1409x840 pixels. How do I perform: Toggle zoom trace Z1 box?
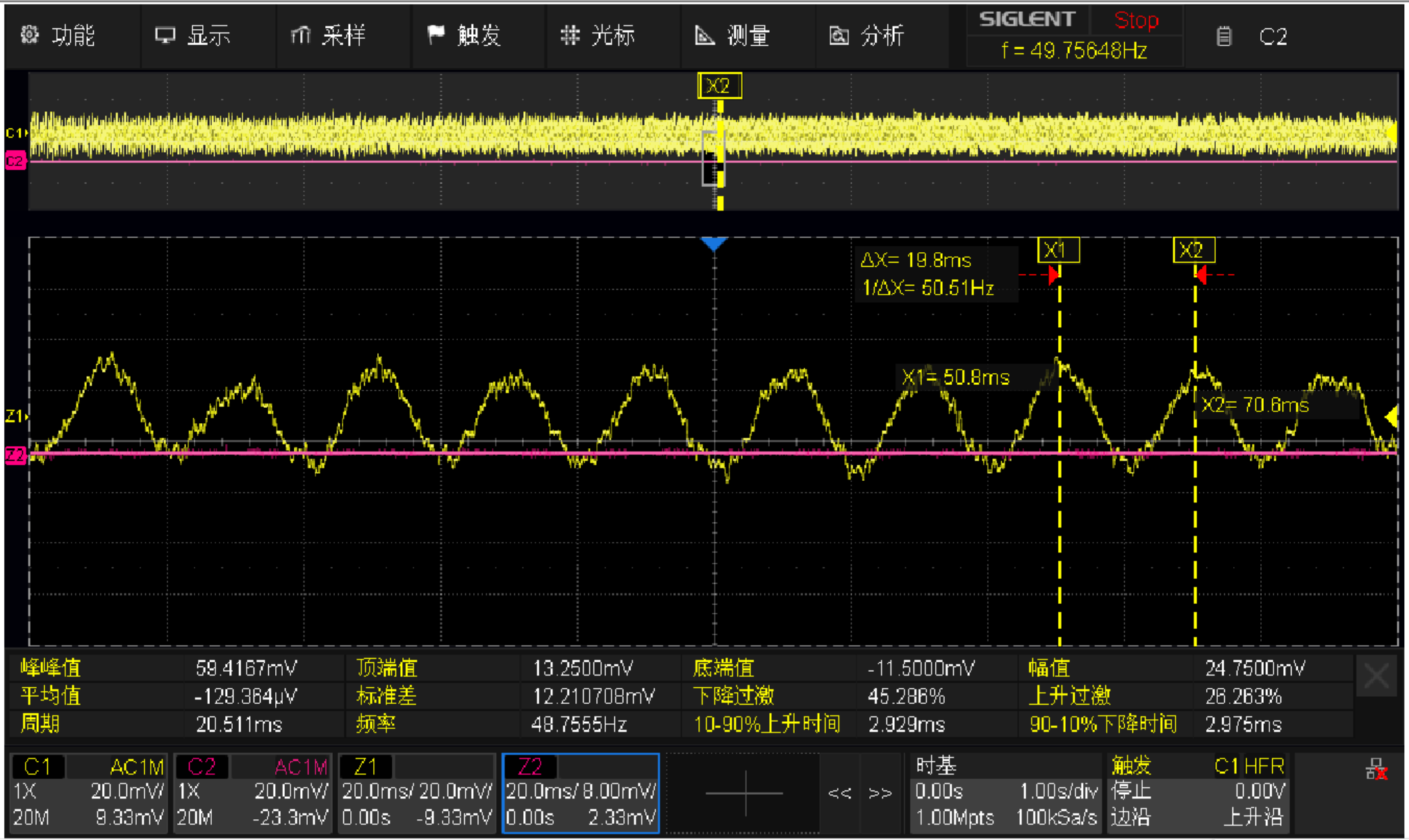(x=417, y=793)
